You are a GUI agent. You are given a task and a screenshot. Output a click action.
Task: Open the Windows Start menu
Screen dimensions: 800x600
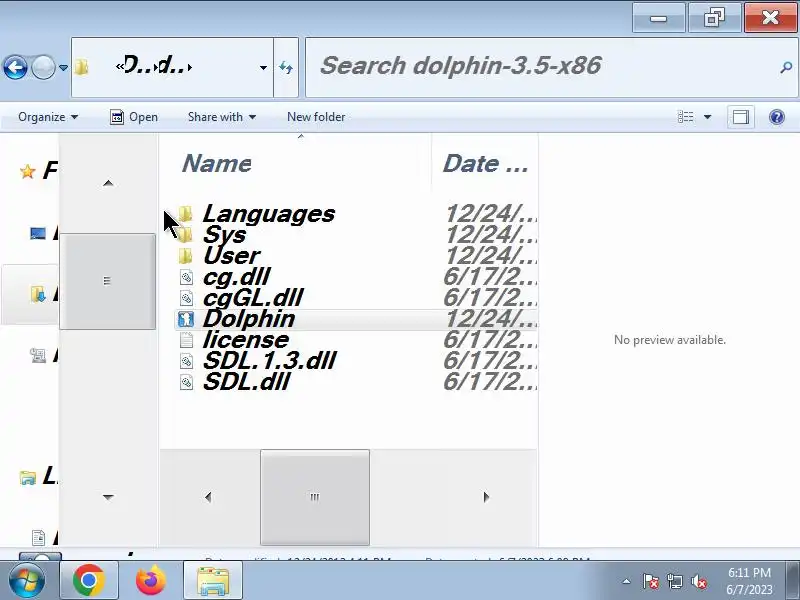point(25,581)
